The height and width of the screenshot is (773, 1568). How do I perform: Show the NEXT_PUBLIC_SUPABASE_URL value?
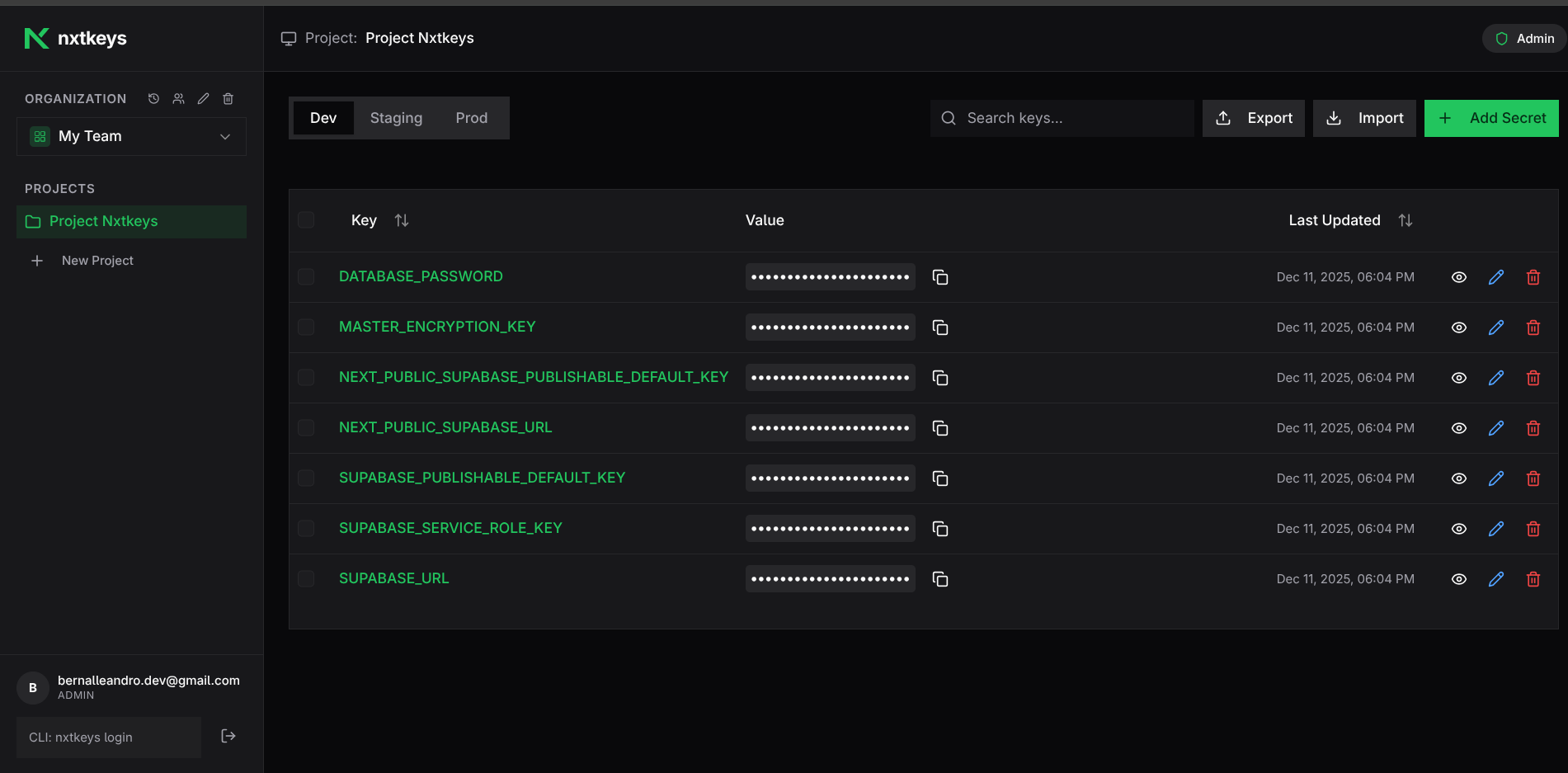pos(1457,427)
